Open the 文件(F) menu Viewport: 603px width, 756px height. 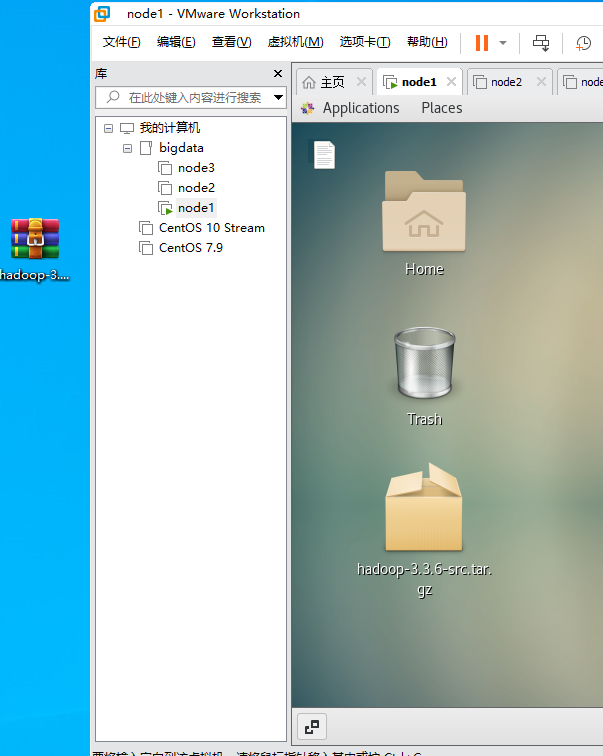[x=121, y=42]
